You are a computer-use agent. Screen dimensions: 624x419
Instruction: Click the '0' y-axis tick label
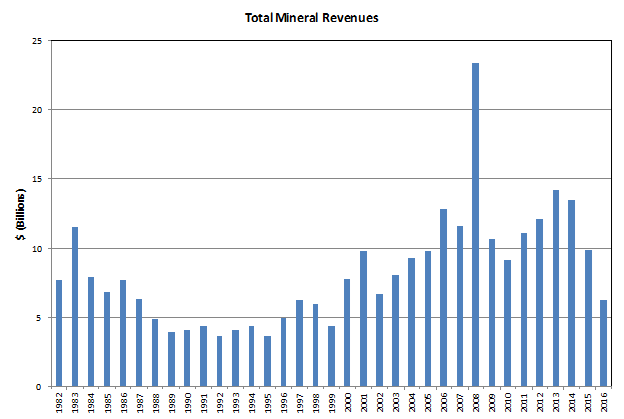pos(39,387)
